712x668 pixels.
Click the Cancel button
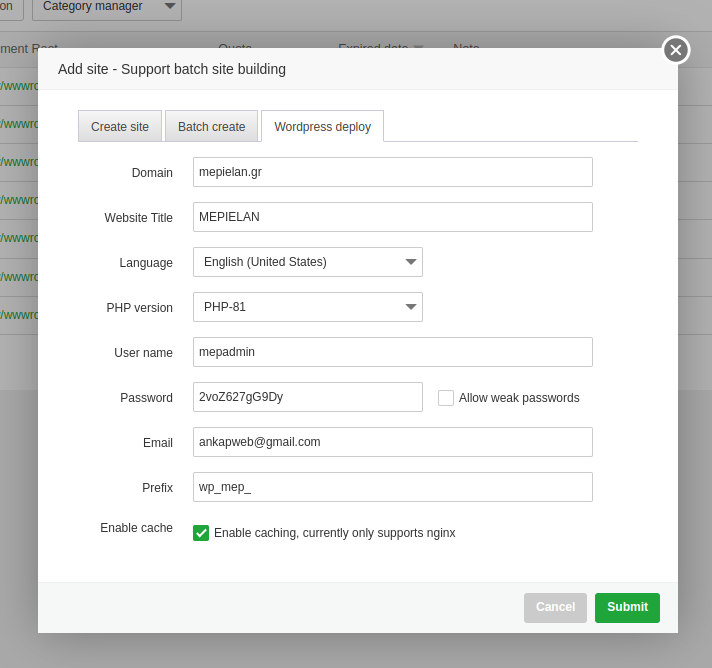click(x=555, y=607)
